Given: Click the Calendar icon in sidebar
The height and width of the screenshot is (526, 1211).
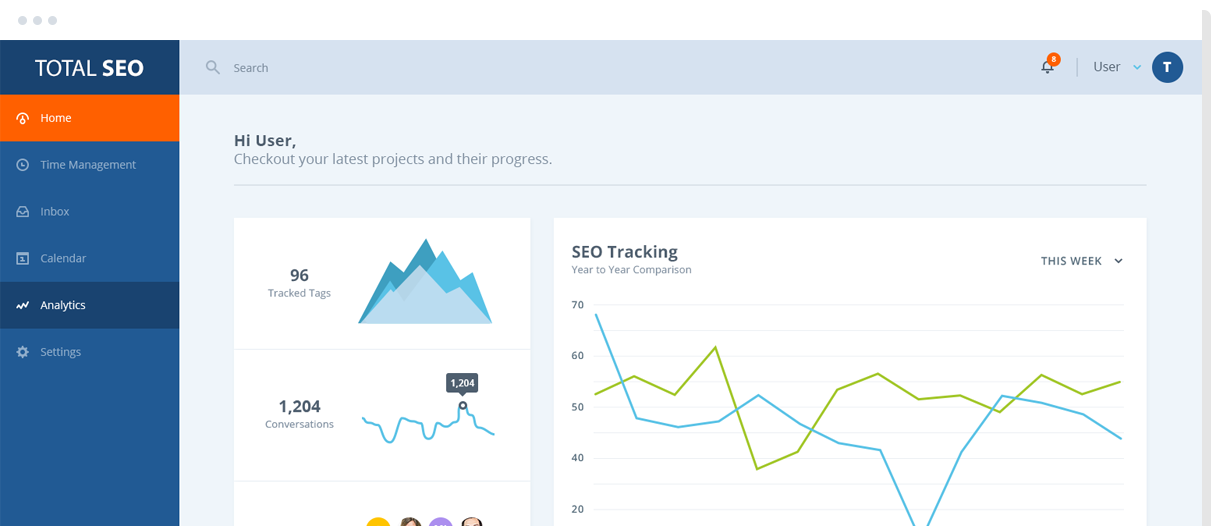Looking at the screenshot, I should [23, 258].
